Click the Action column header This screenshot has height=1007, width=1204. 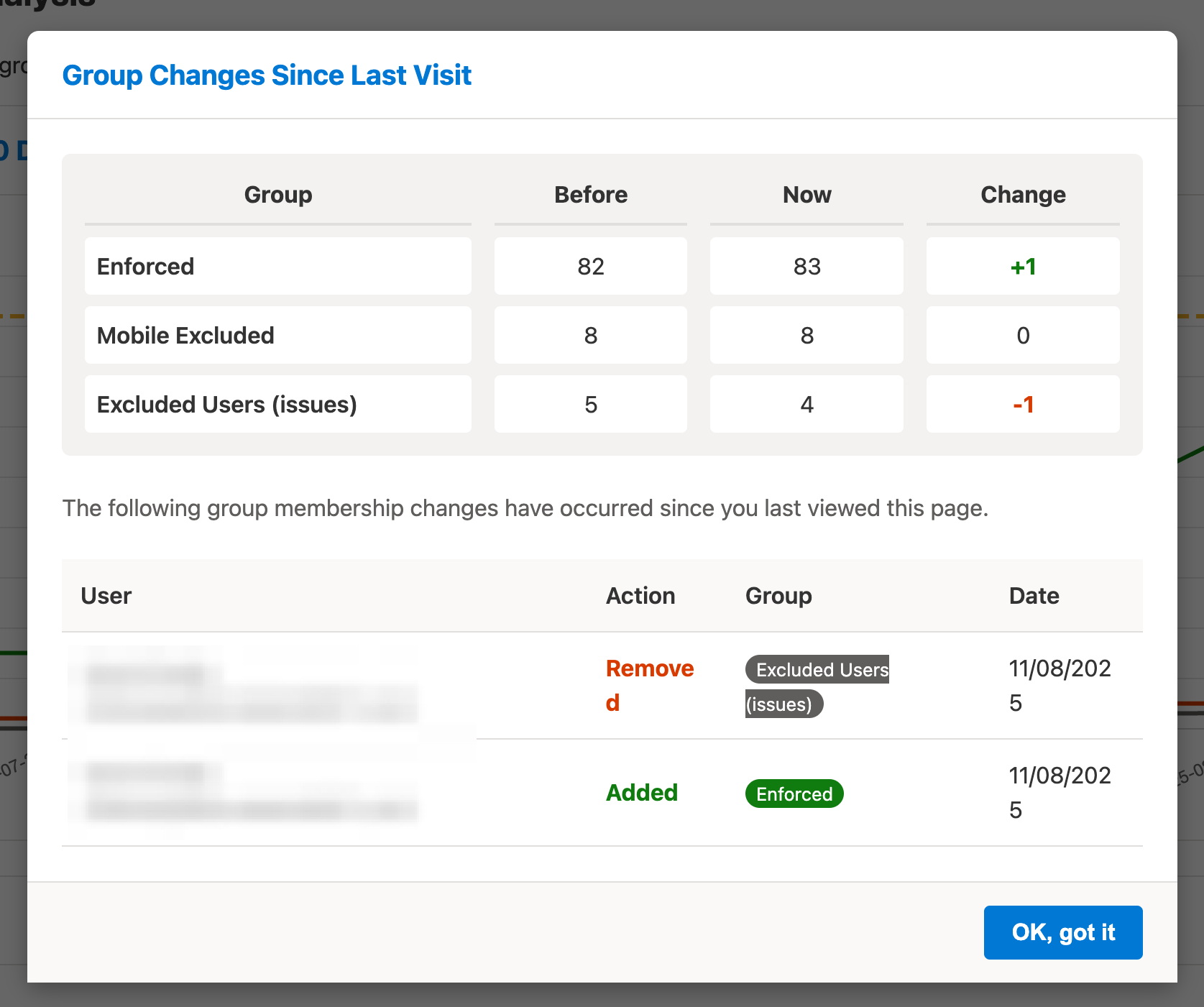[x=640, y=595]
